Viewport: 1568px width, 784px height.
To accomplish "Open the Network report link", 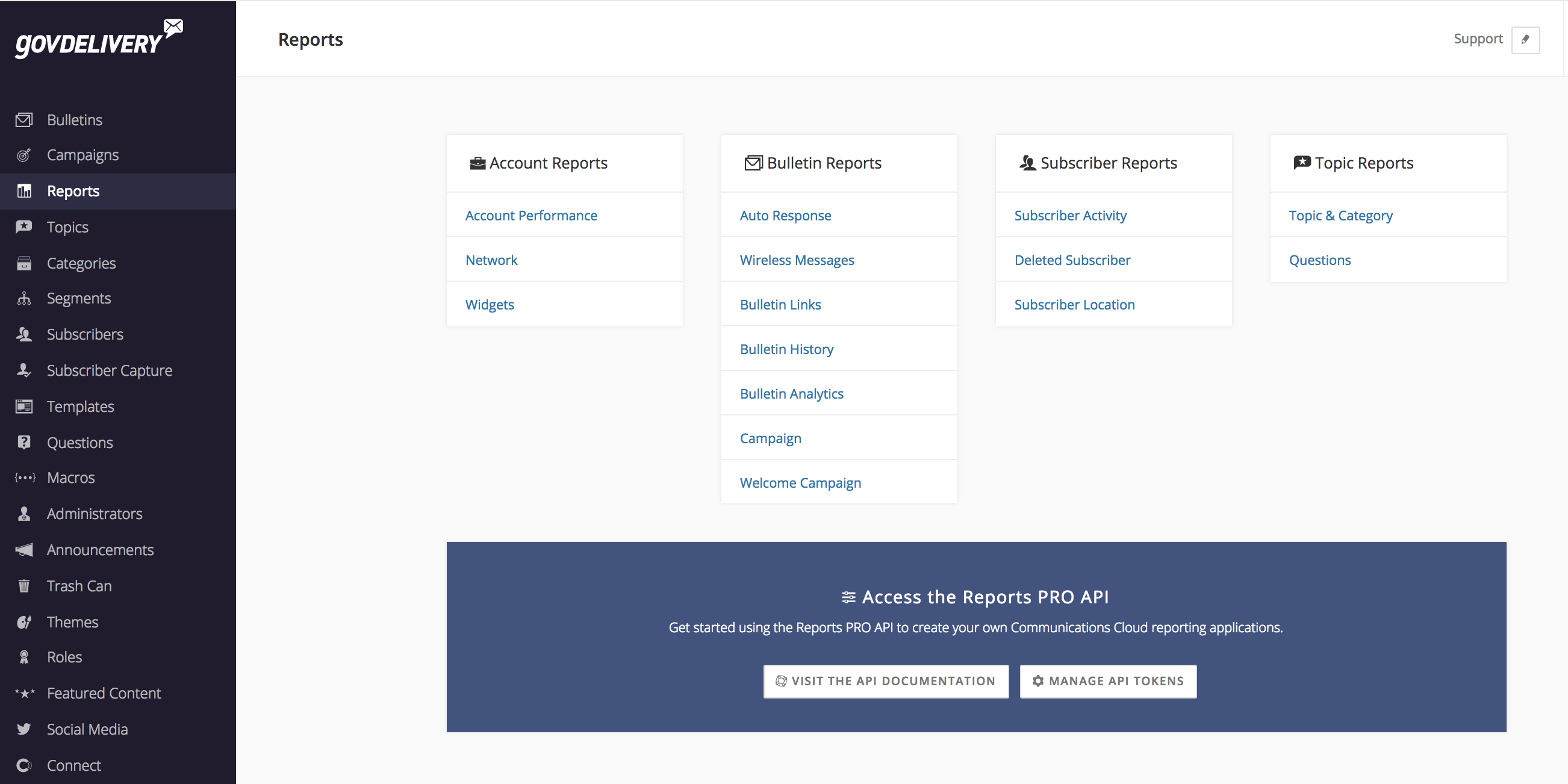I will click(491, 260).
